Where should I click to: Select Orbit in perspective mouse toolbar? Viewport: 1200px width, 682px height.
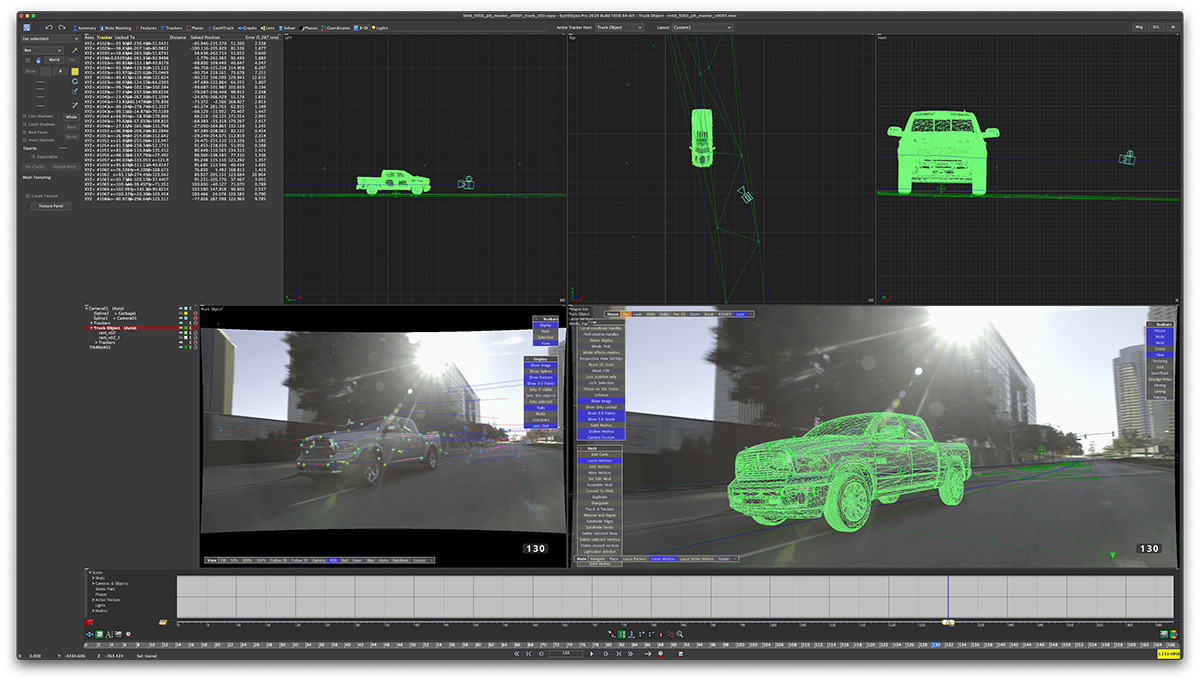coord(650,314)
